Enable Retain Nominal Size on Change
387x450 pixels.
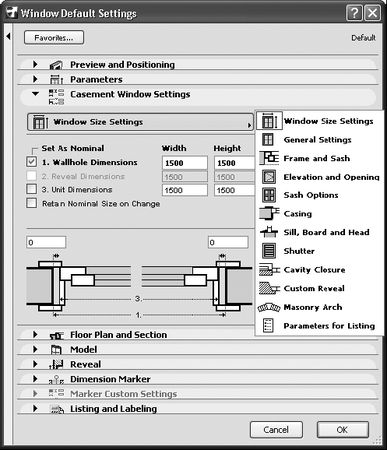(x=32, y=203)
